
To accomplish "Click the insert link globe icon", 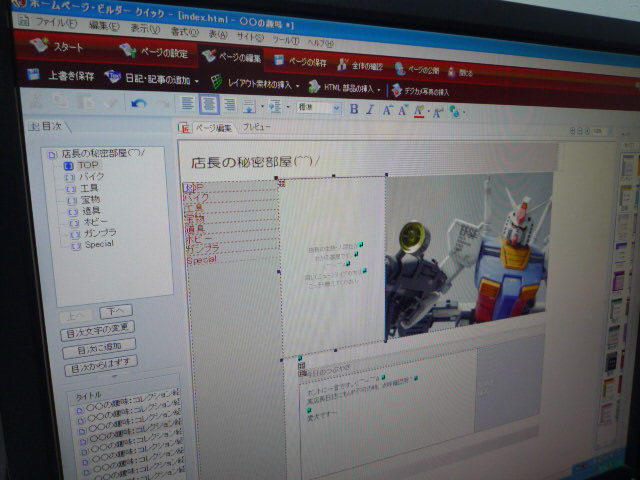I will pos(454,111).
